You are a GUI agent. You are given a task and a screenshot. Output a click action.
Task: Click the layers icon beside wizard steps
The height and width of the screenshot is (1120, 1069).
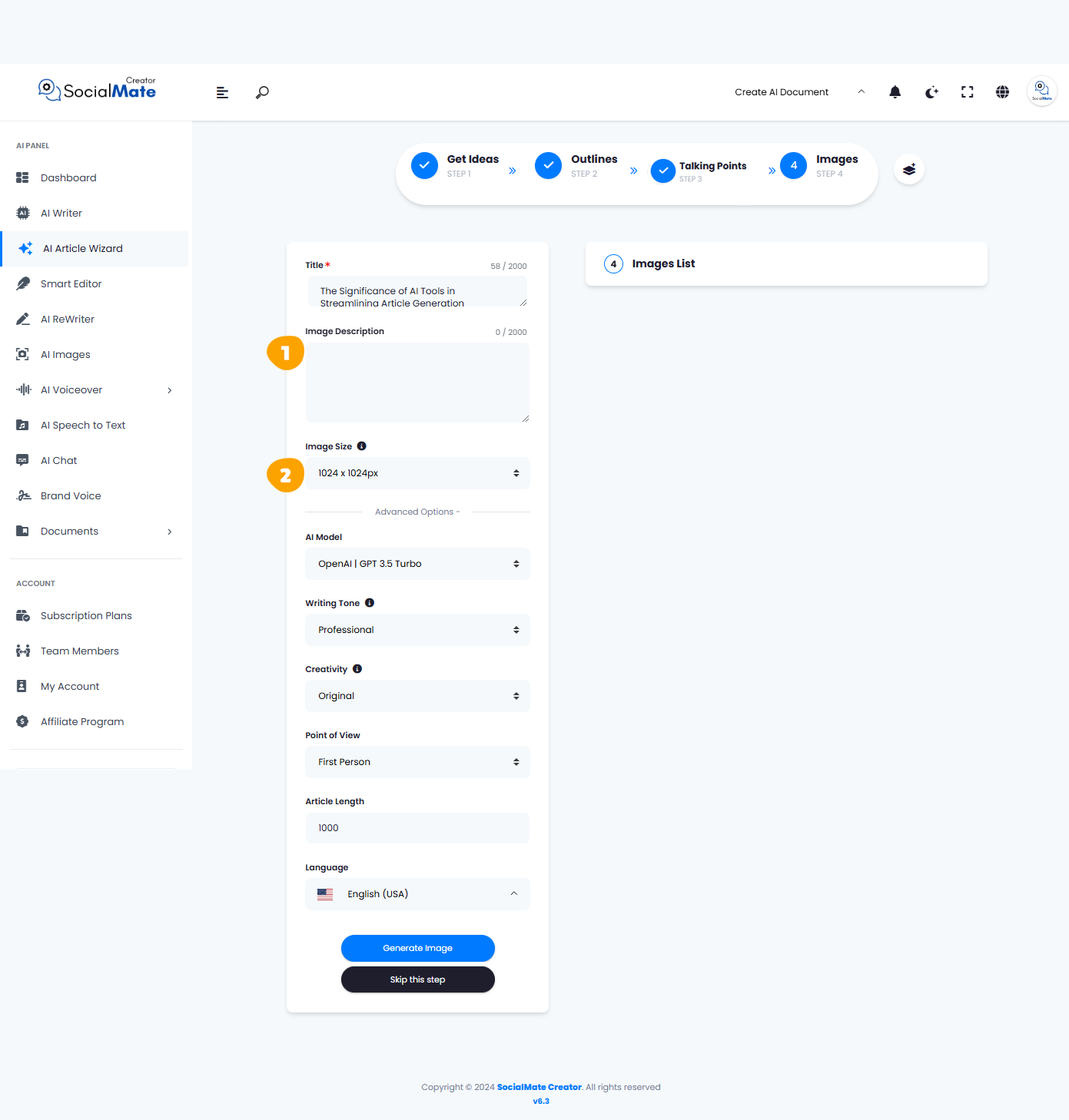[x=909, y=169]
